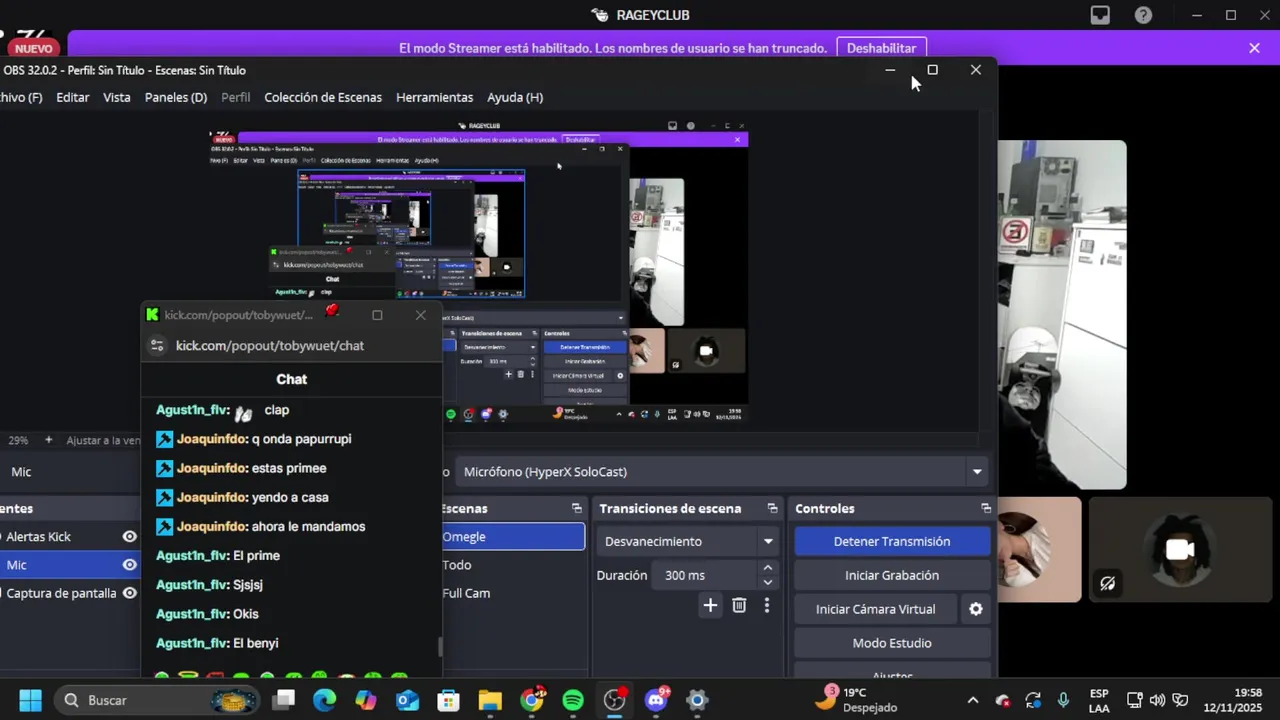Image resolution: width=1280 pixels, height=720 pixels.
Task: Open Colección de Escenas menu
Action: point(323,97)
